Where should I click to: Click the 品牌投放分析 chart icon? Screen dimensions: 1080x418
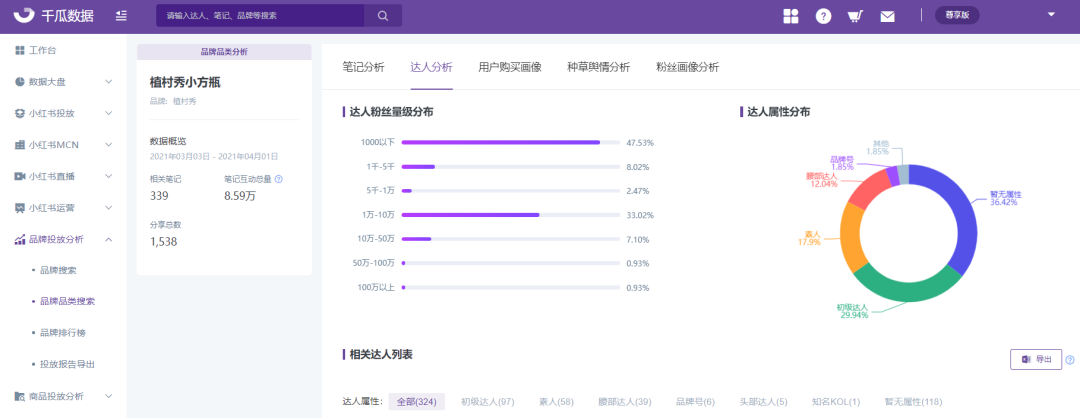(19, 239)
